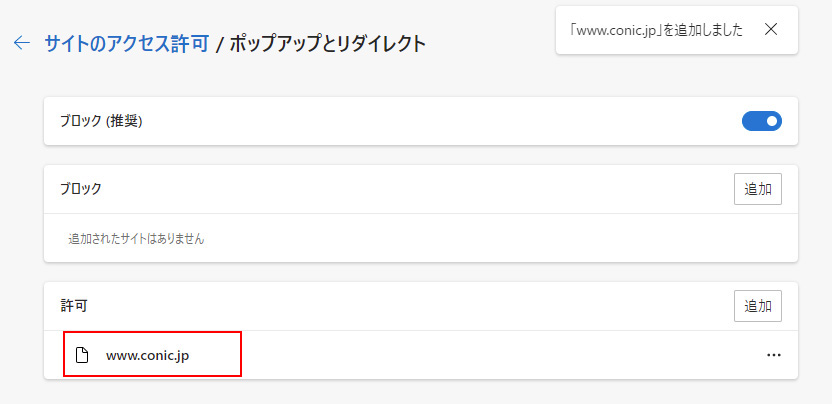Screen dimensions: 832x404
Task: Click the slash separator in the breadcrumb
Action: point(219,44)
